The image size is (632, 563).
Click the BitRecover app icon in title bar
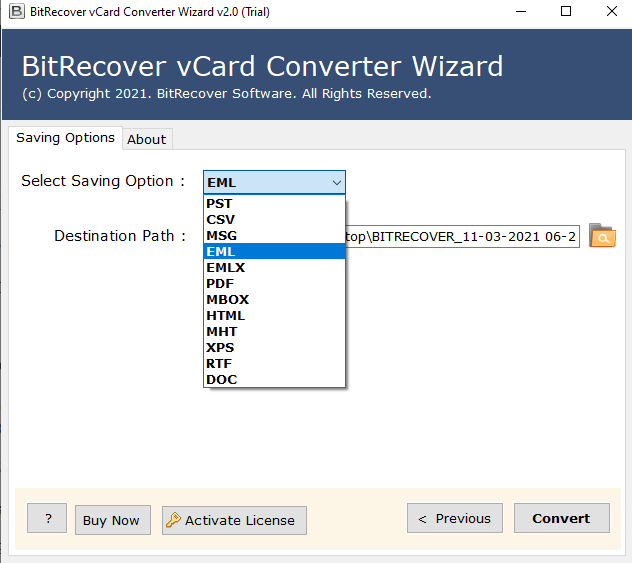point(12,12)
